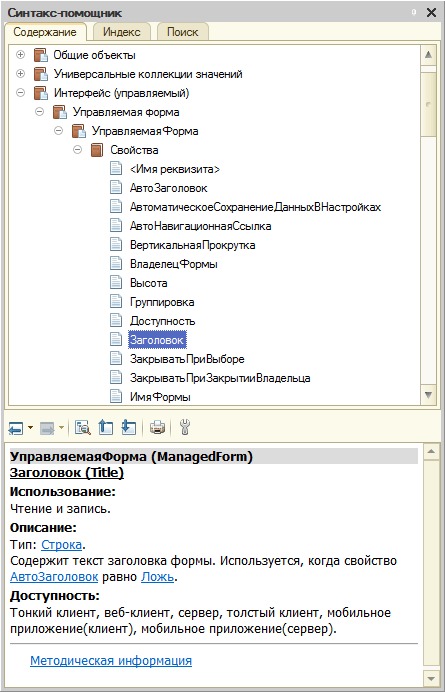Select ВладелецФормы property

click(x=173, y=264)
